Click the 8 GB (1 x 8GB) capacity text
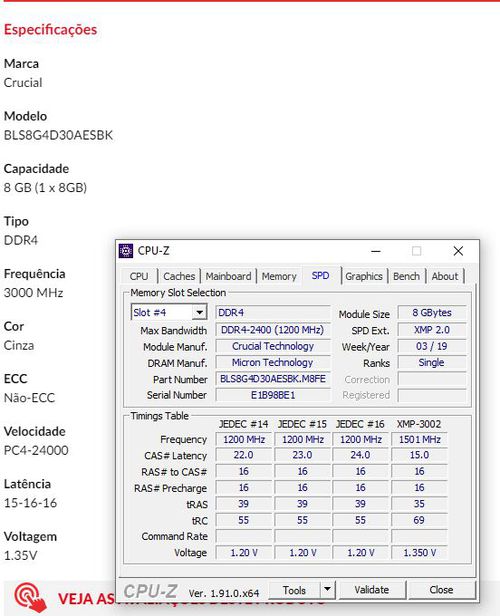500x616 pixels. tap(45, 188)
